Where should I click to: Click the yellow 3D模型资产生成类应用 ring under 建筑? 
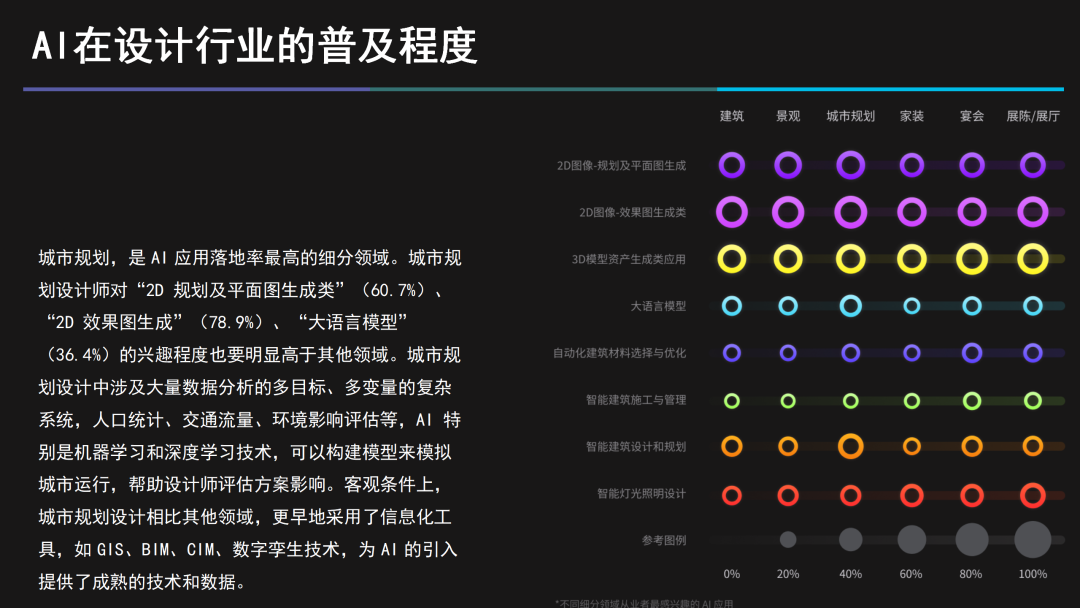(731, 259)
